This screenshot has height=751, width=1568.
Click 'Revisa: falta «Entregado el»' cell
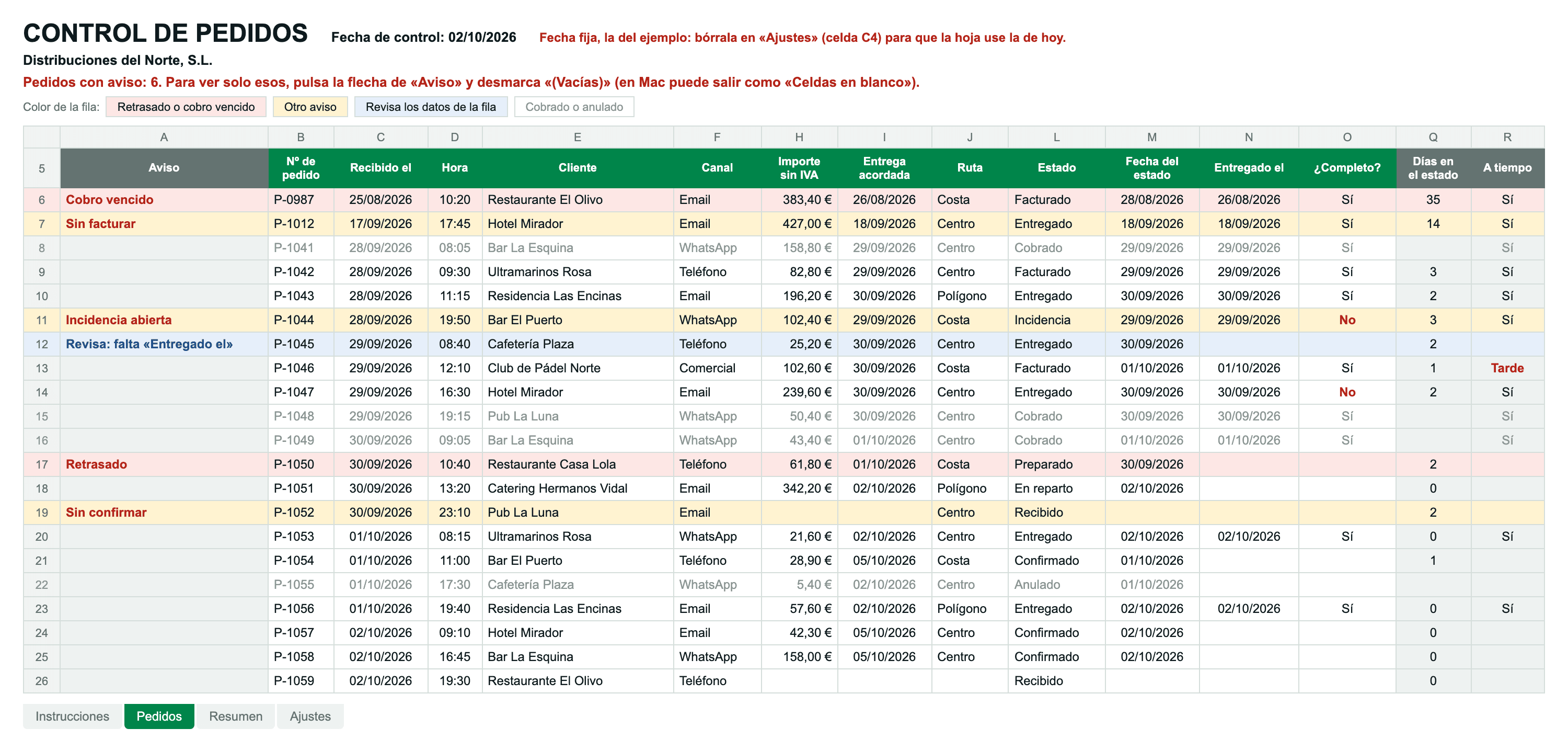point(164,344)
